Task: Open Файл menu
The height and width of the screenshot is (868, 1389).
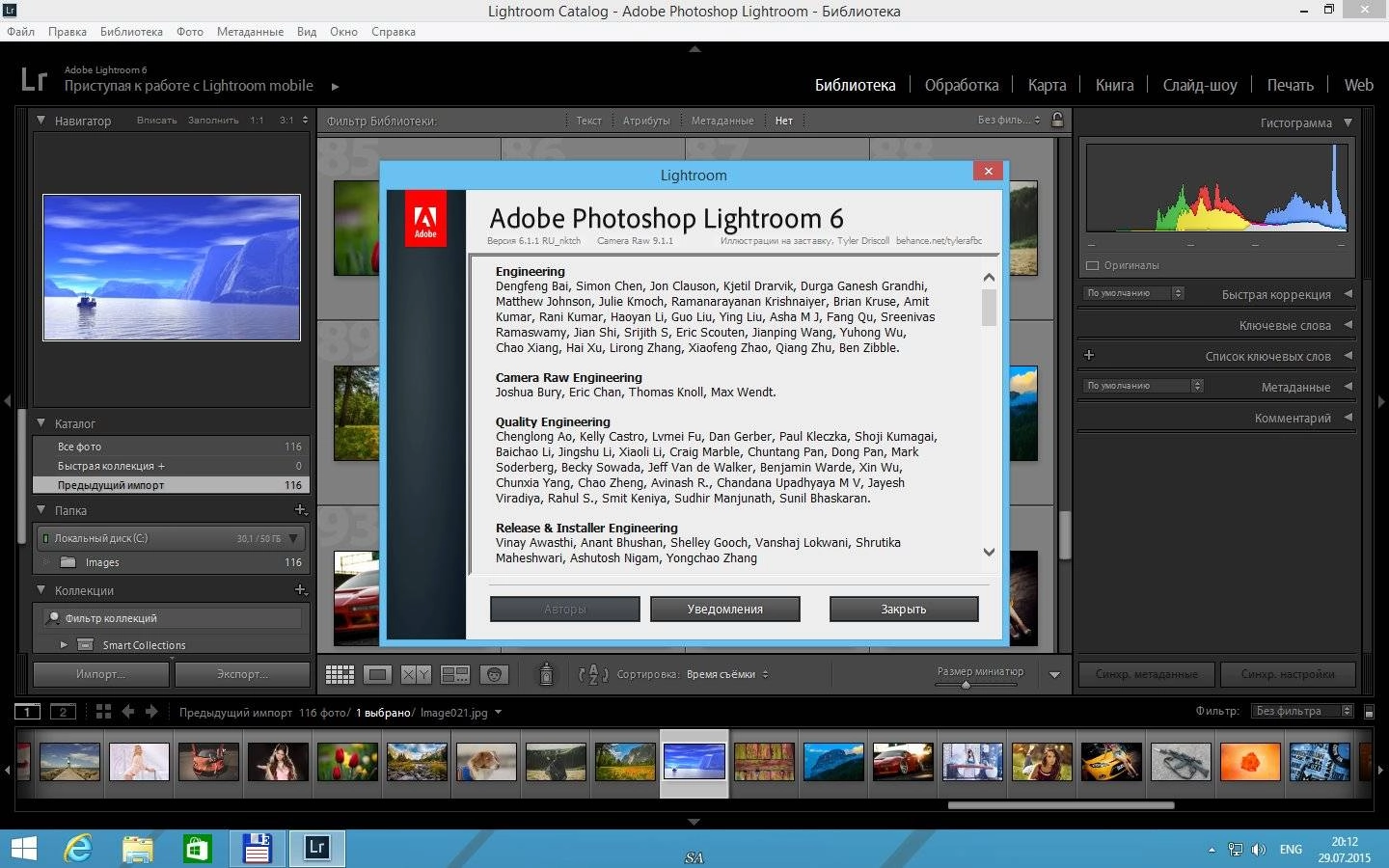Action: coord(20,32)
